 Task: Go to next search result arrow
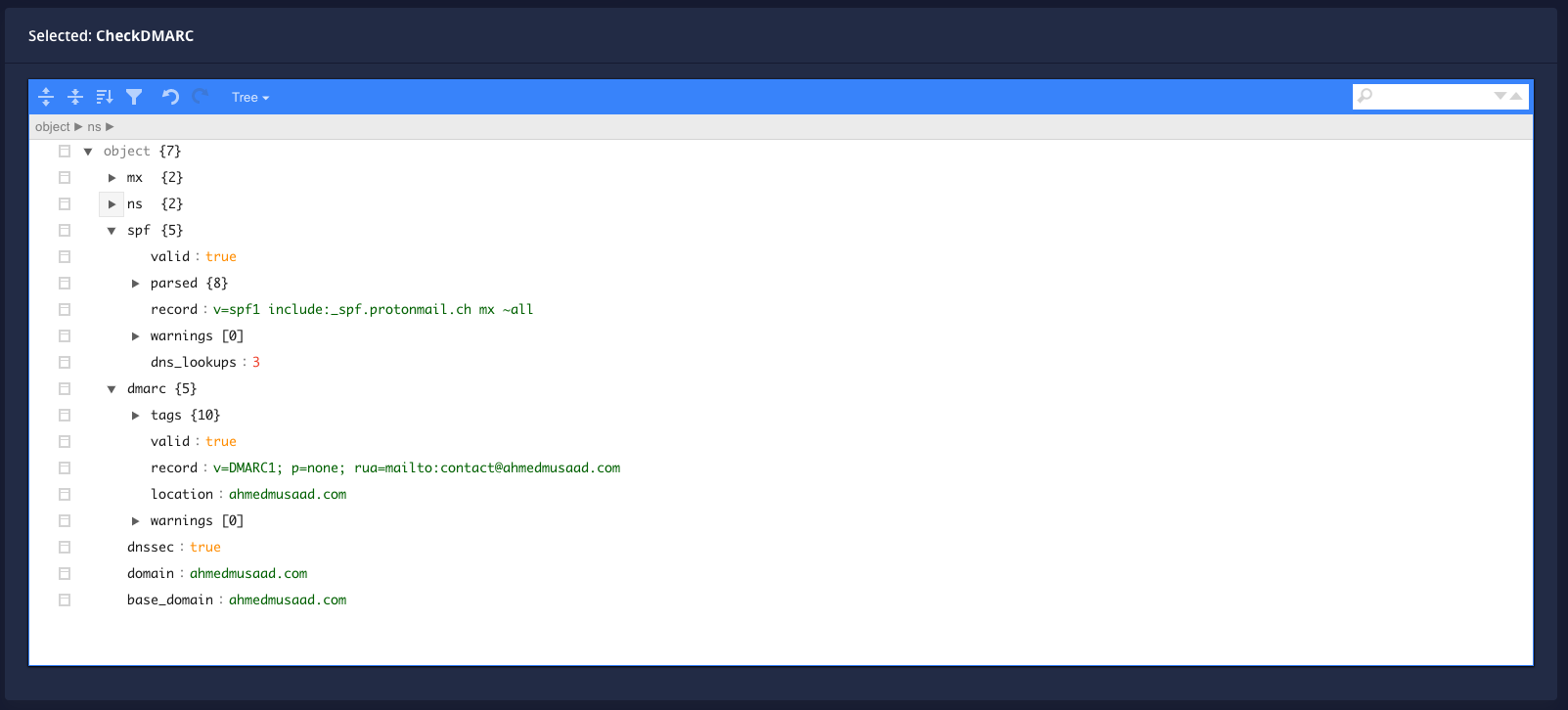click(x=1501, y=96)
